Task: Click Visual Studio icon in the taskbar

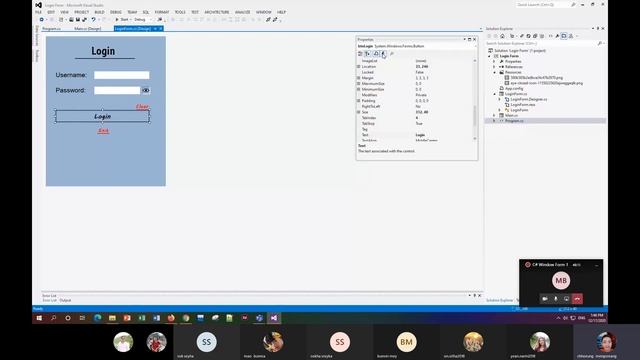Action: (x=274, y=318)
